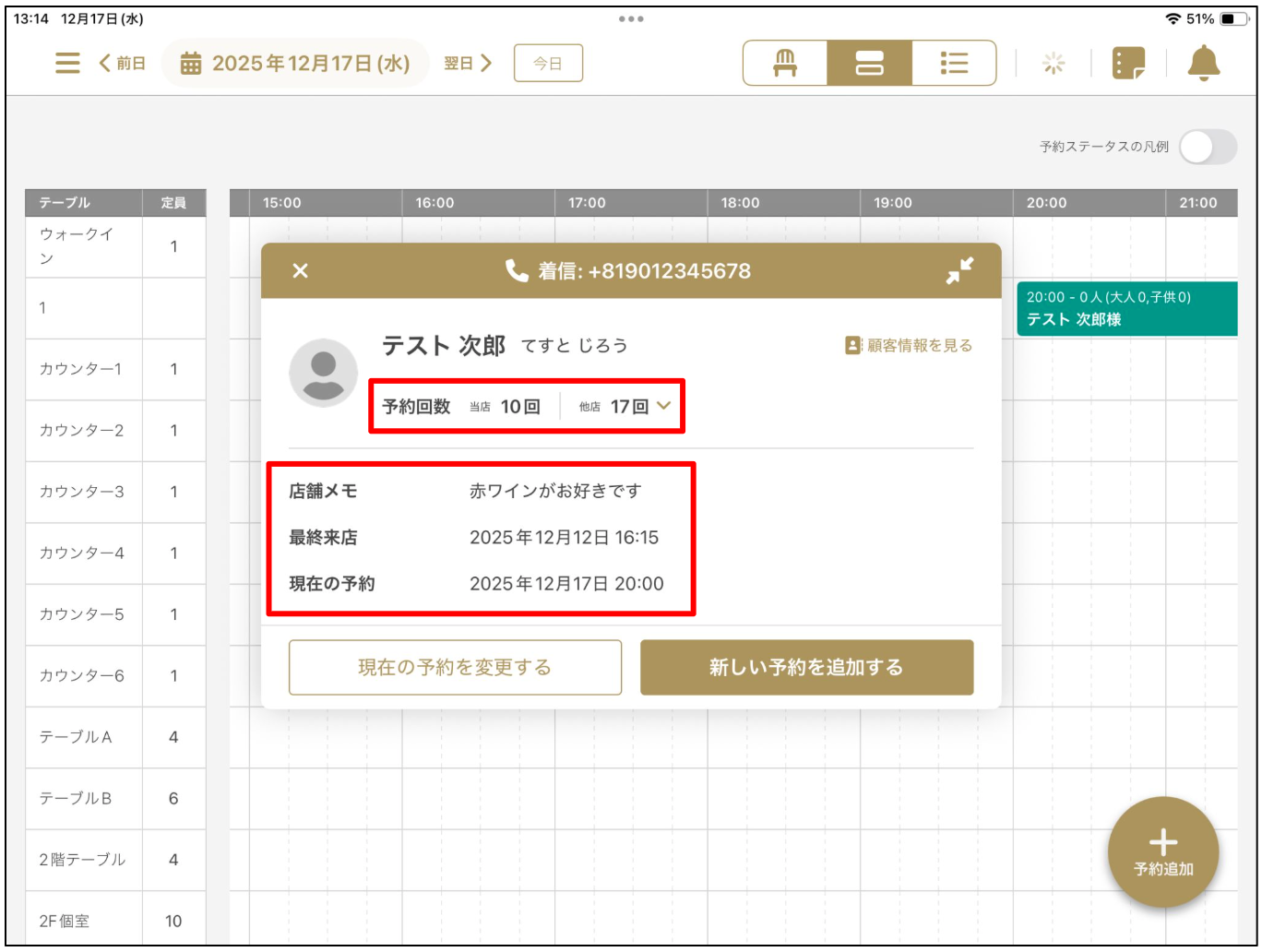Select the 今日 button
The image size is (1262, 952).
point(549,63)
